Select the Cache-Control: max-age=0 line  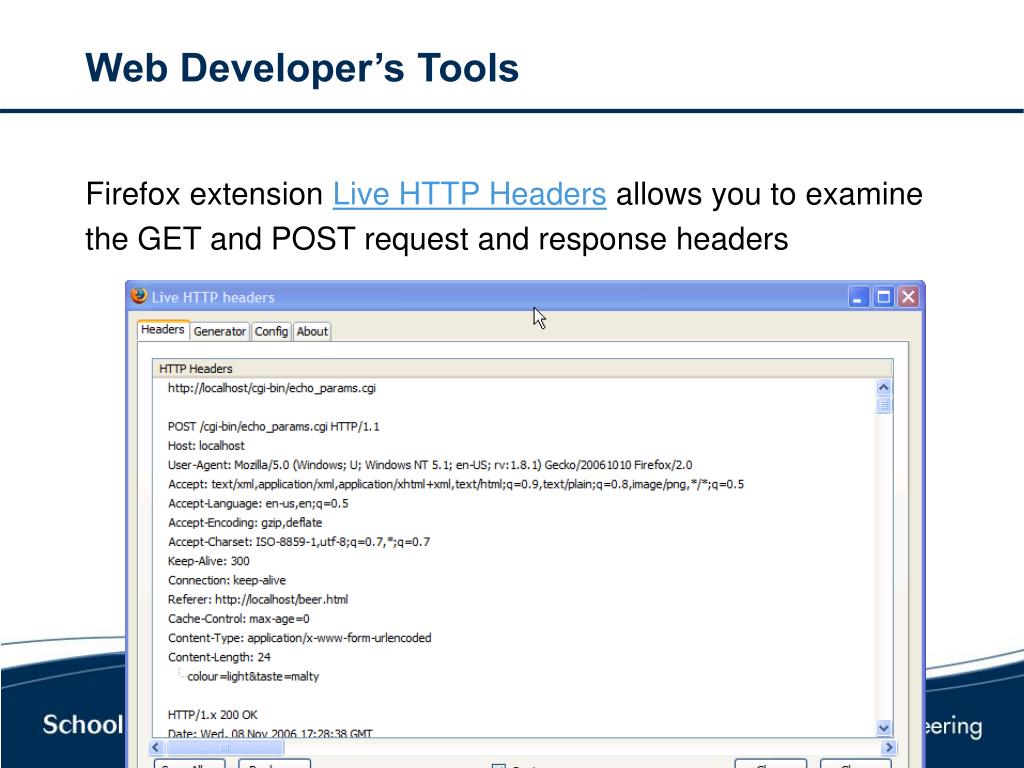[x=238, y=618]
